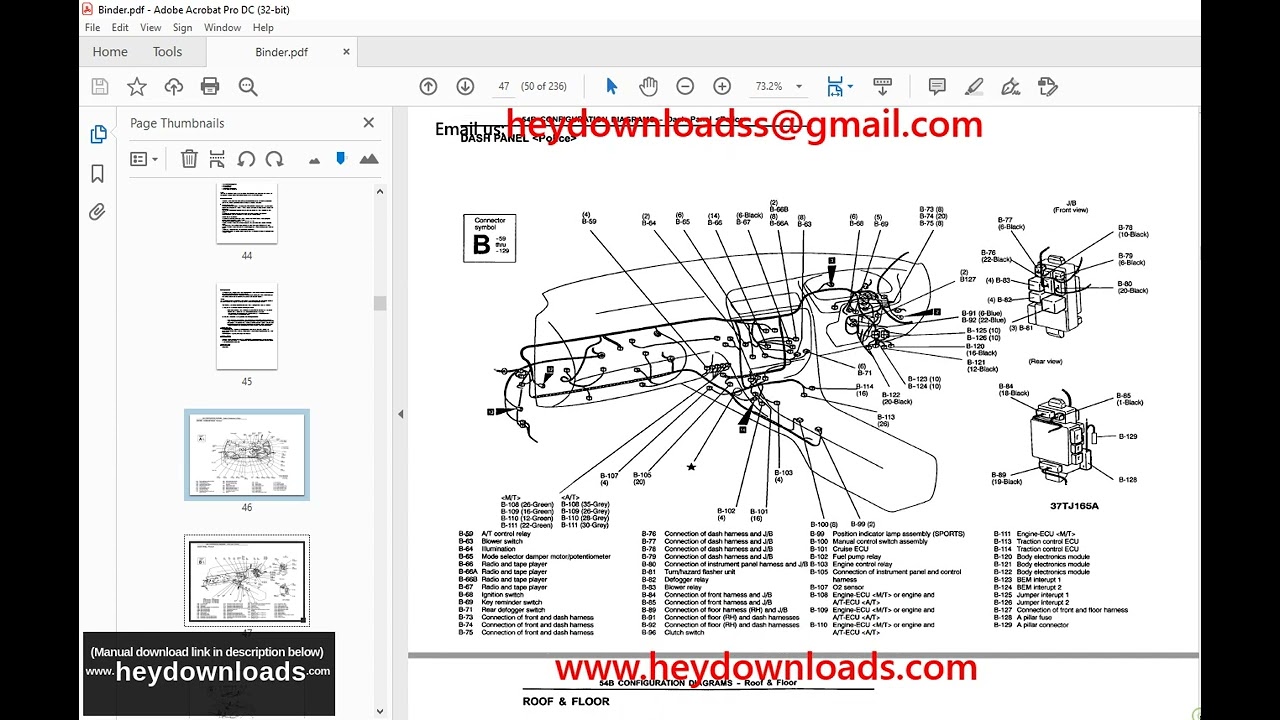
Task: Select page 46 thumbnail
Action: coord(247,455)
